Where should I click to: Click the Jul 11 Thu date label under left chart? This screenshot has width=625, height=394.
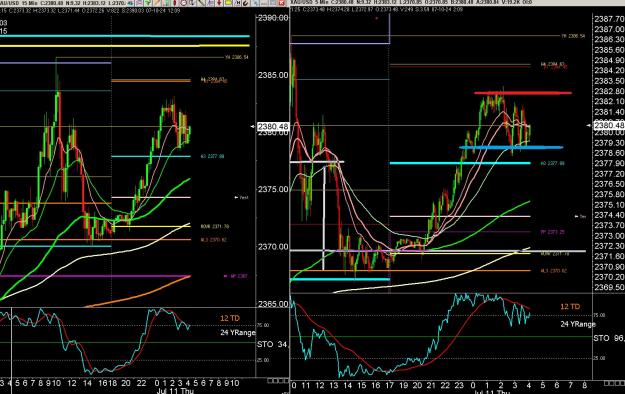pyautogui.click(x=175, y=391)
